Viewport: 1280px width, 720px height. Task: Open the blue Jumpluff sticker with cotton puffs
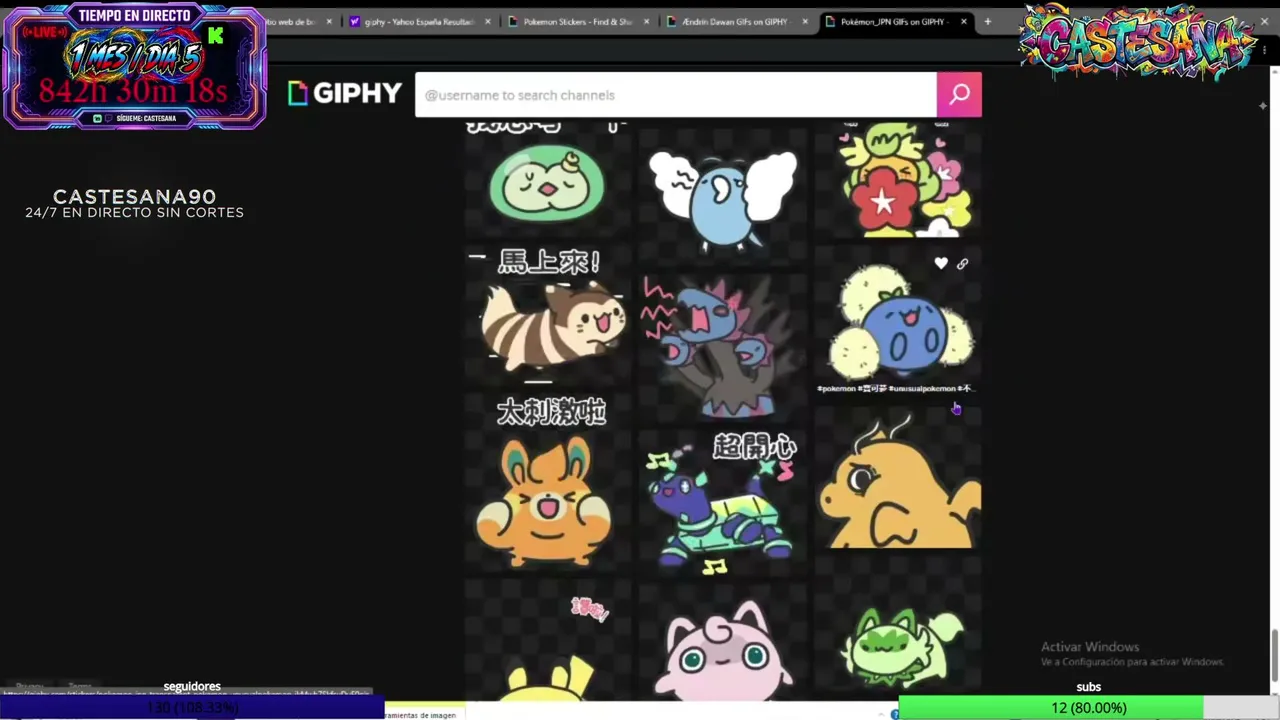click(x=898, y=322)
